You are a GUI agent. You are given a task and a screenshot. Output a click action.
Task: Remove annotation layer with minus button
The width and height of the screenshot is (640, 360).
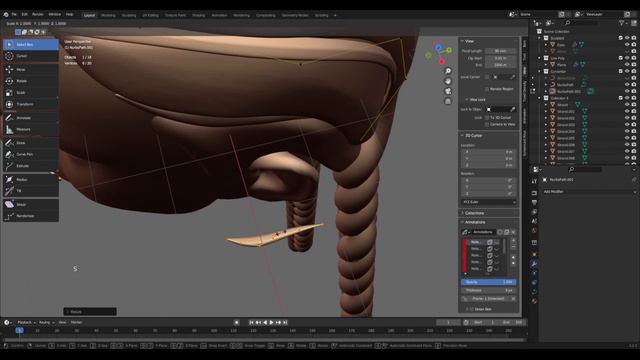tap(513, 247)
